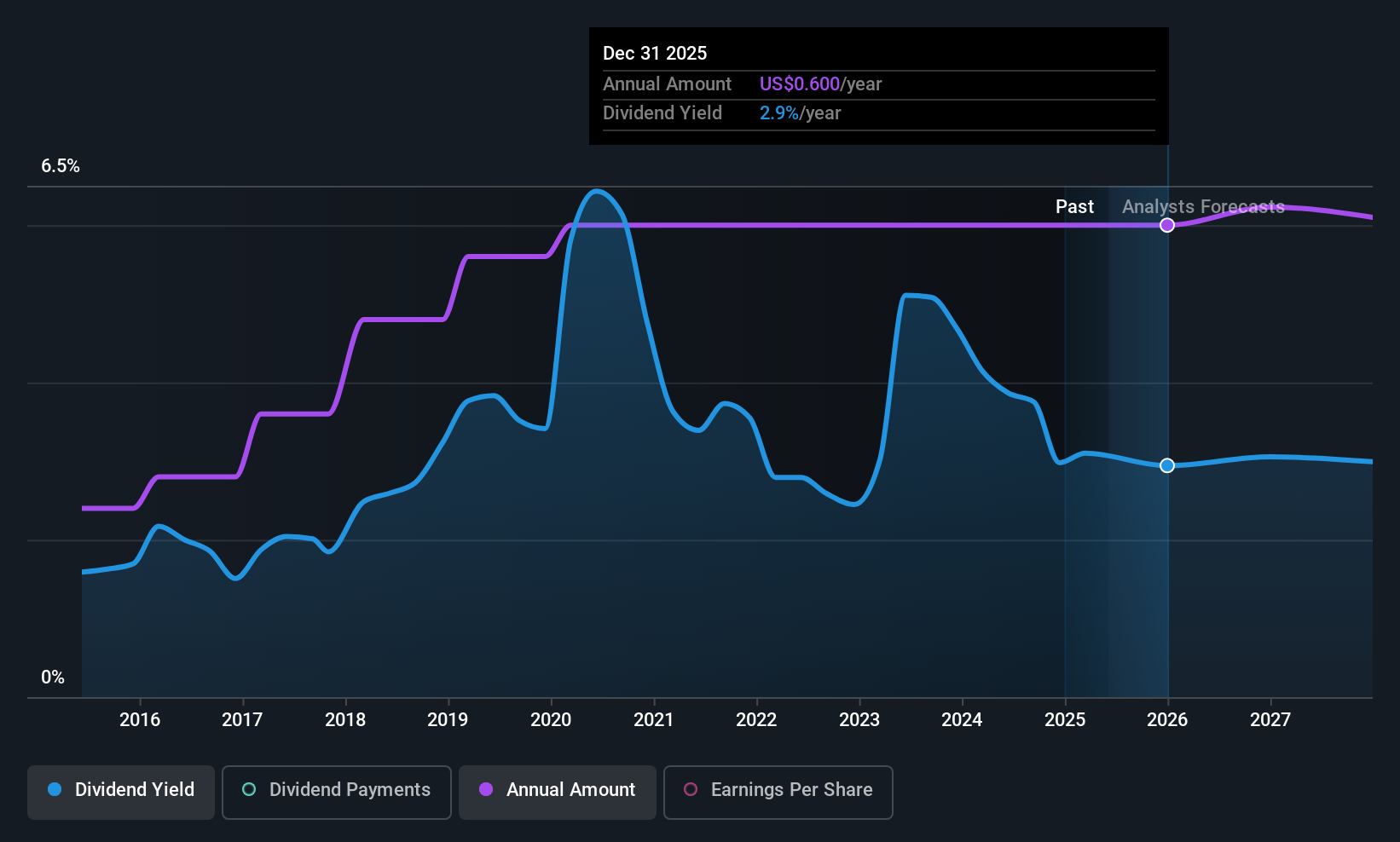
Task: Click the Past region label
Action: (1074, 207)
